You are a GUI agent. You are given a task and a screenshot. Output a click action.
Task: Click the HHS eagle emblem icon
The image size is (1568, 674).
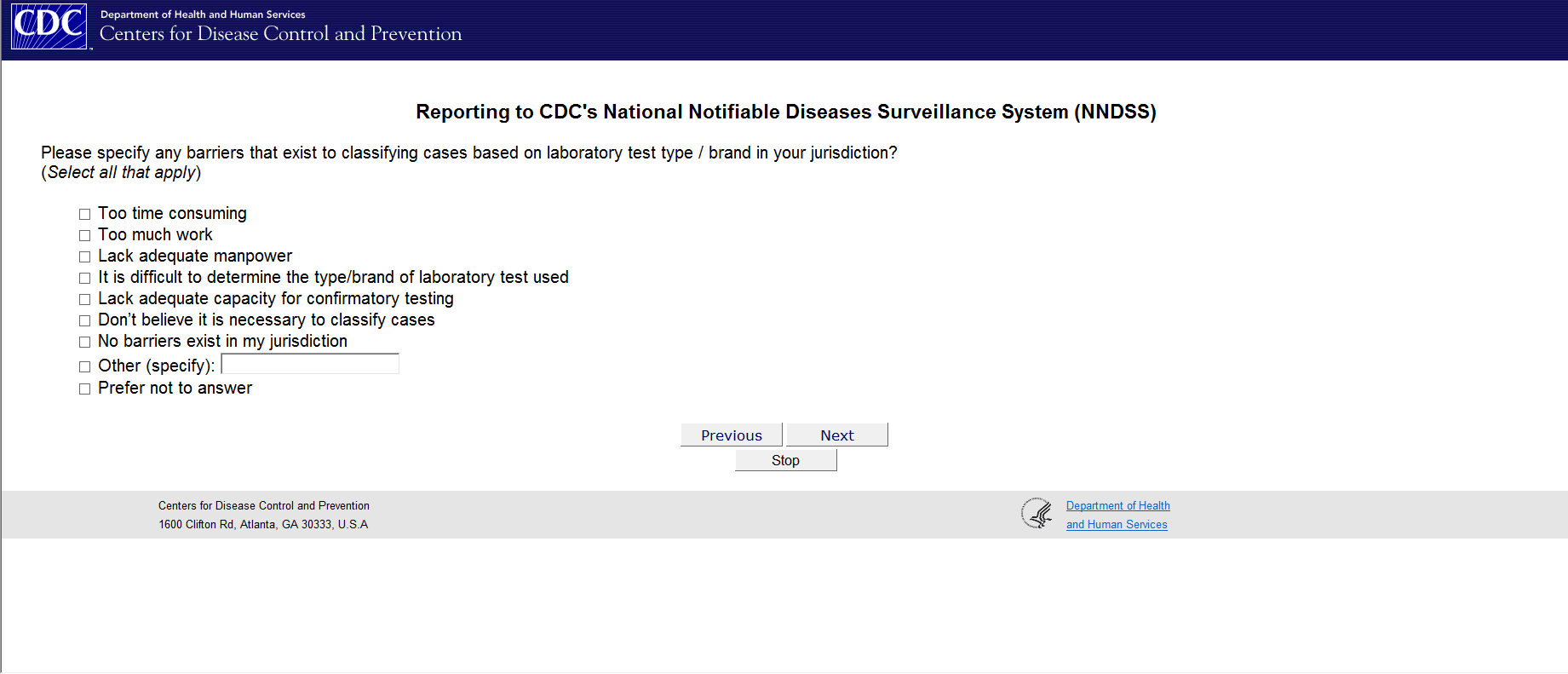click(1037, 514)
